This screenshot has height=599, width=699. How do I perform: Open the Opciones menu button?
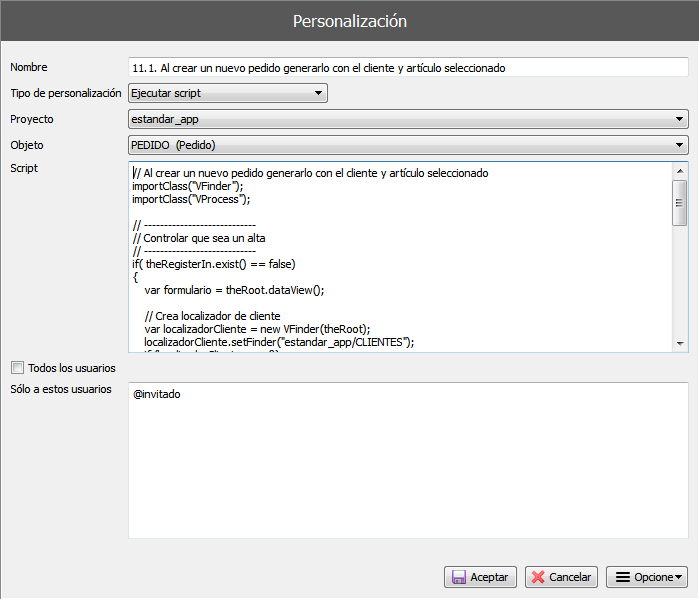click(x=647, y=577)
